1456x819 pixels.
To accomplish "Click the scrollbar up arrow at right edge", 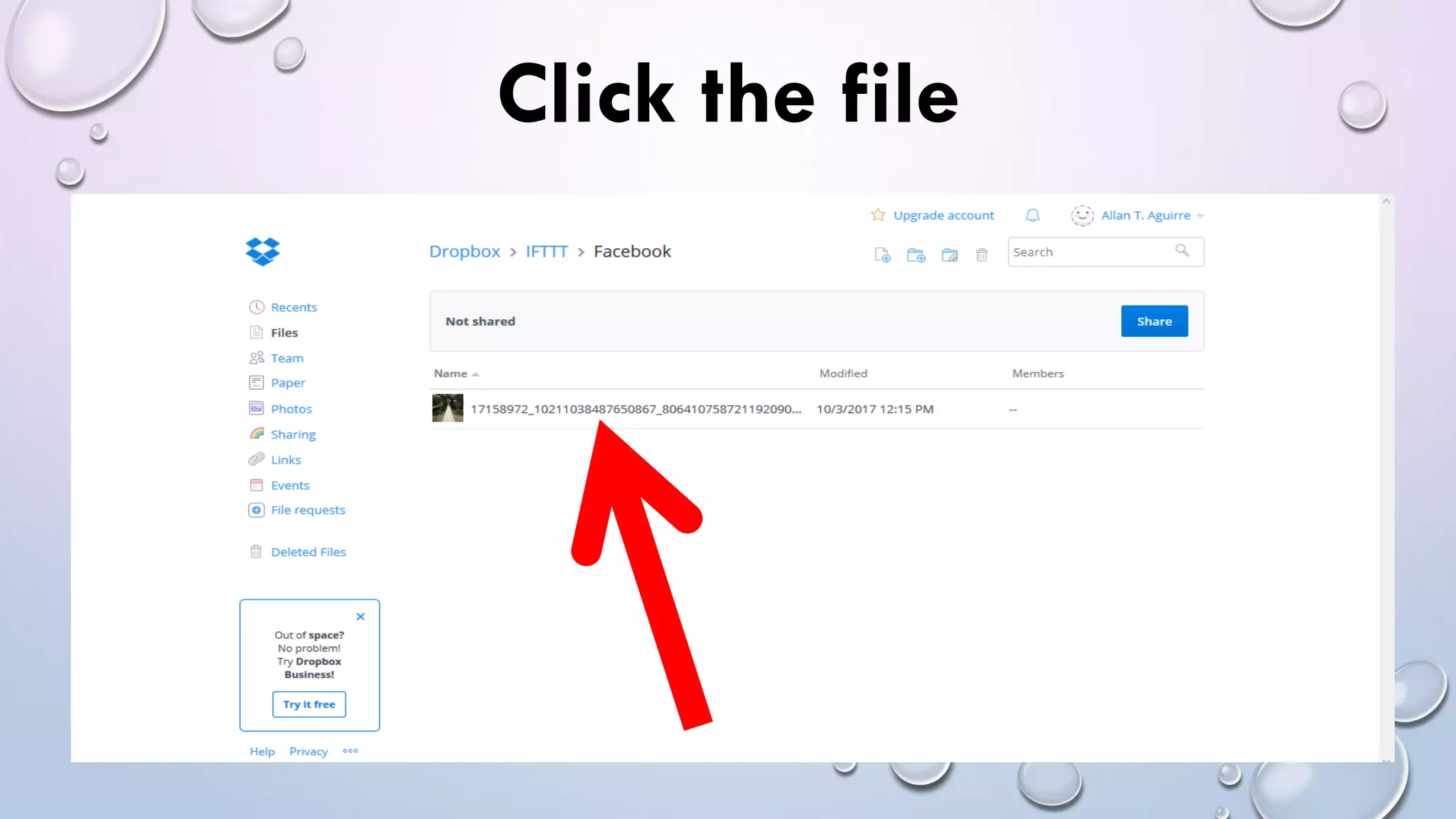I will (x=1386, y=202).
